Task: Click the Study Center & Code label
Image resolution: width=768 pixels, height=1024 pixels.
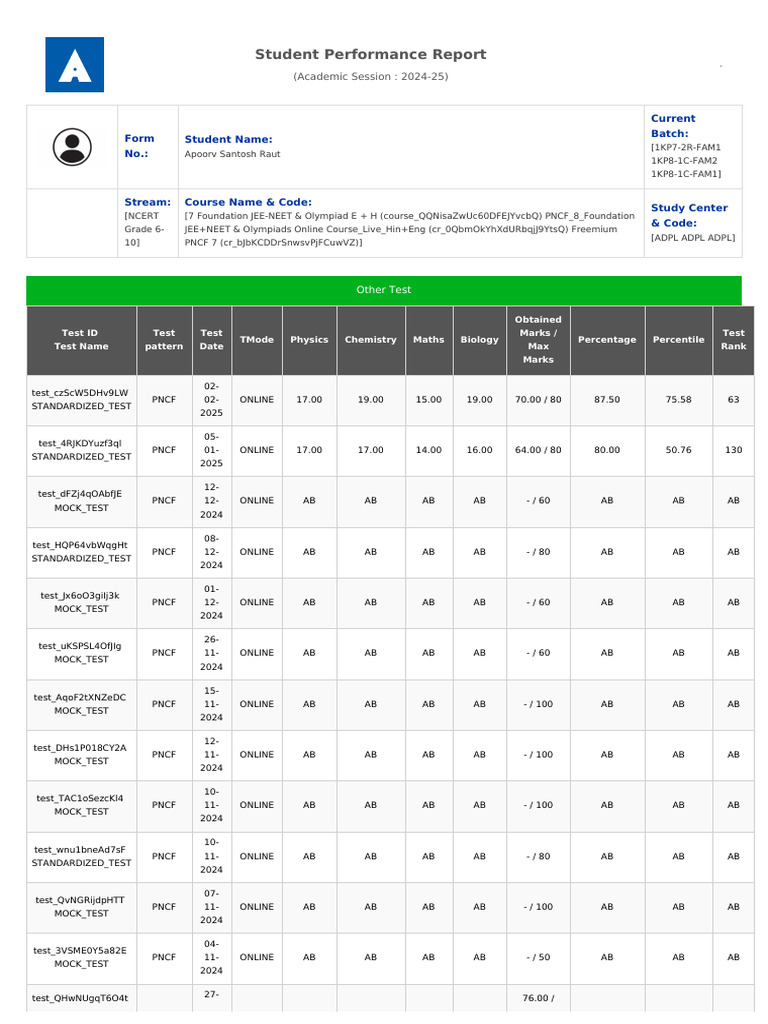Action: click(x=689, y=215)
